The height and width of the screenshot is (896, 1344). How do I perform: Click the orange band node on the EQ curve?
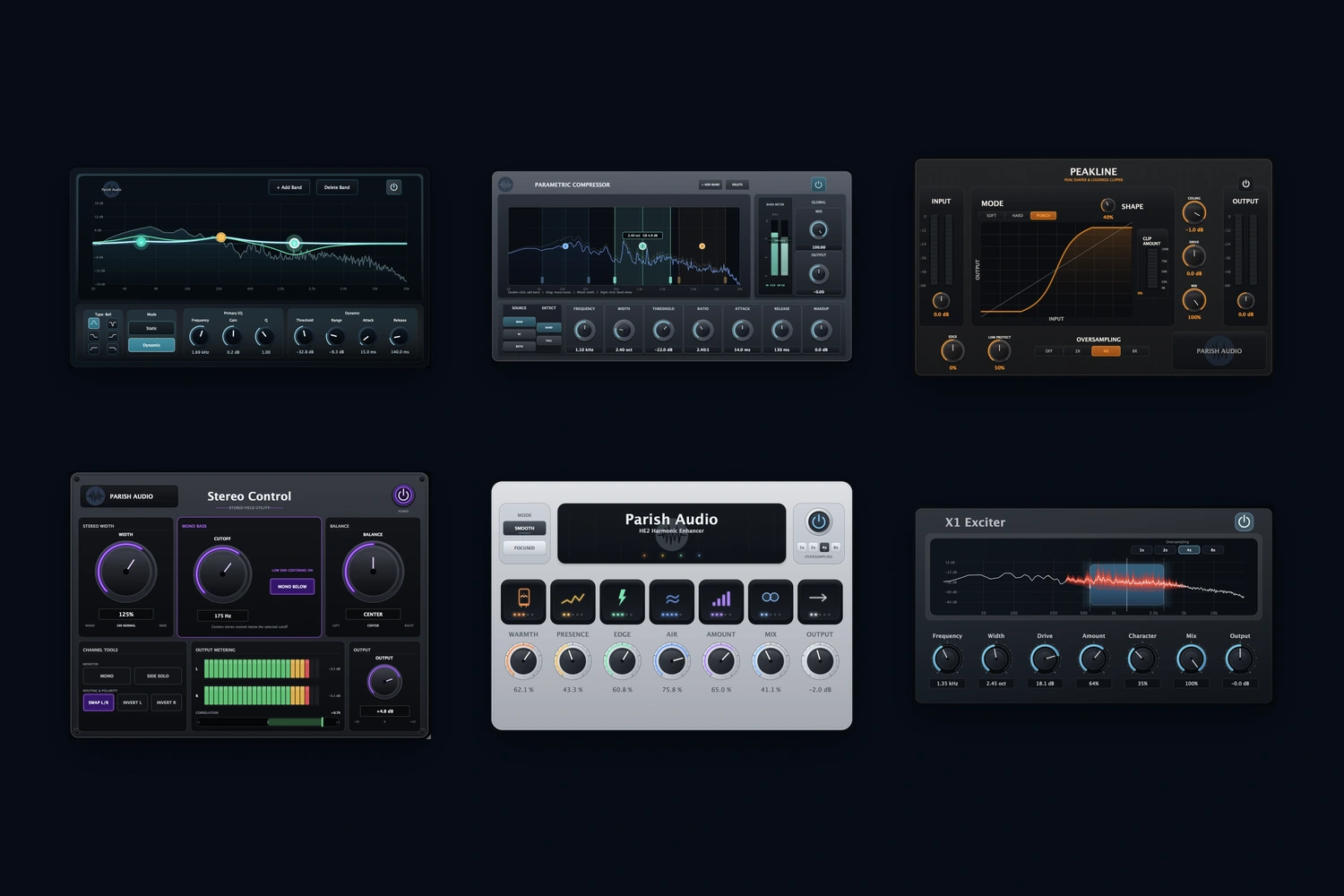click(x=221, y=237)
